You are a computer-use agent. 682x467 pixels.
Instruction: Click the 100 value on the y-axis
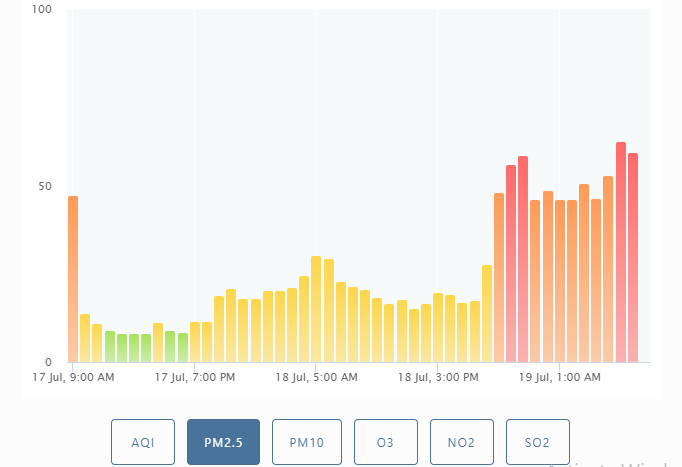click(x=42, y=10)
